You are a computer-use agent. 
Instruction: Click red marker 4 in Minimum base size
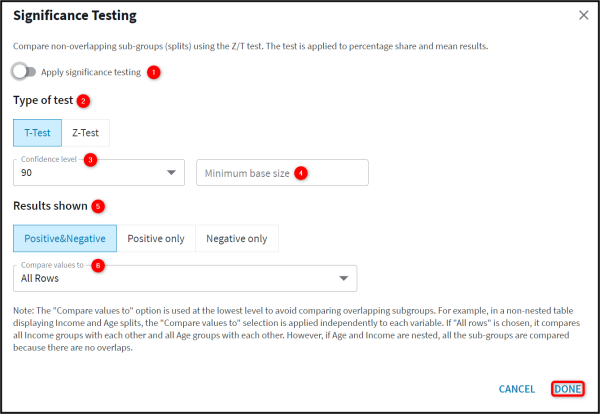[x=301, y=173]
